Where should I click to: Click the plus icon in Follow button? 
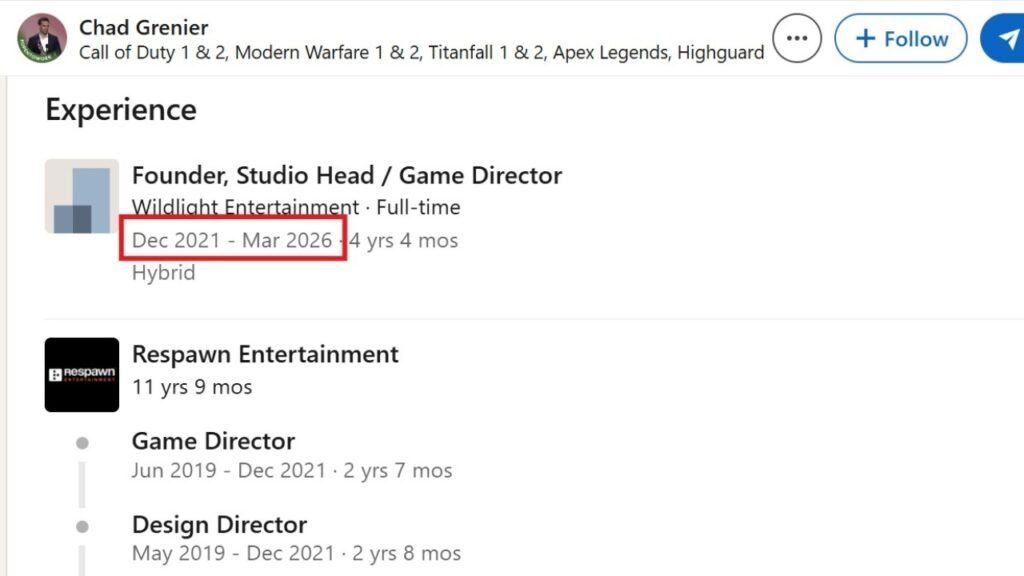tap(866, 39)
